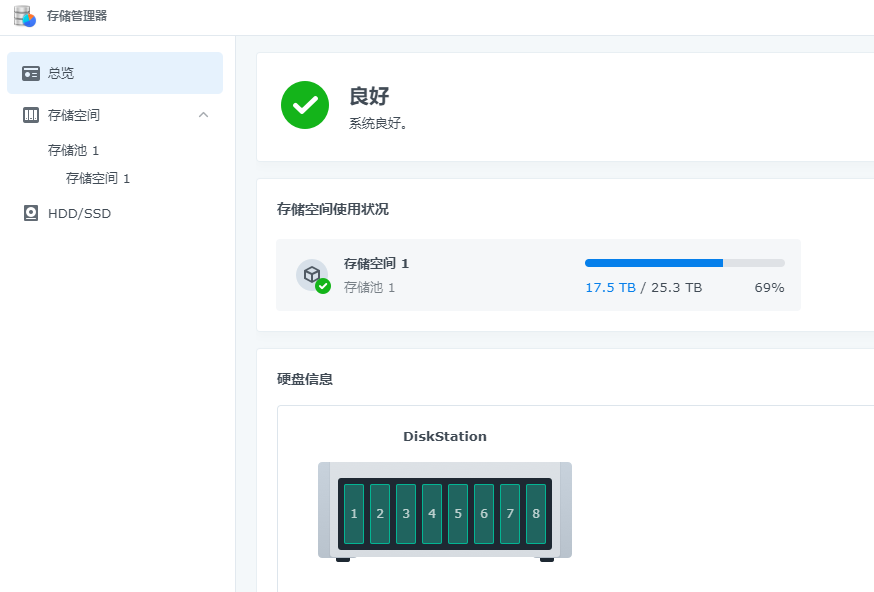Select drive bay 8
Screen dimensions: 874x592
[536, 513]
